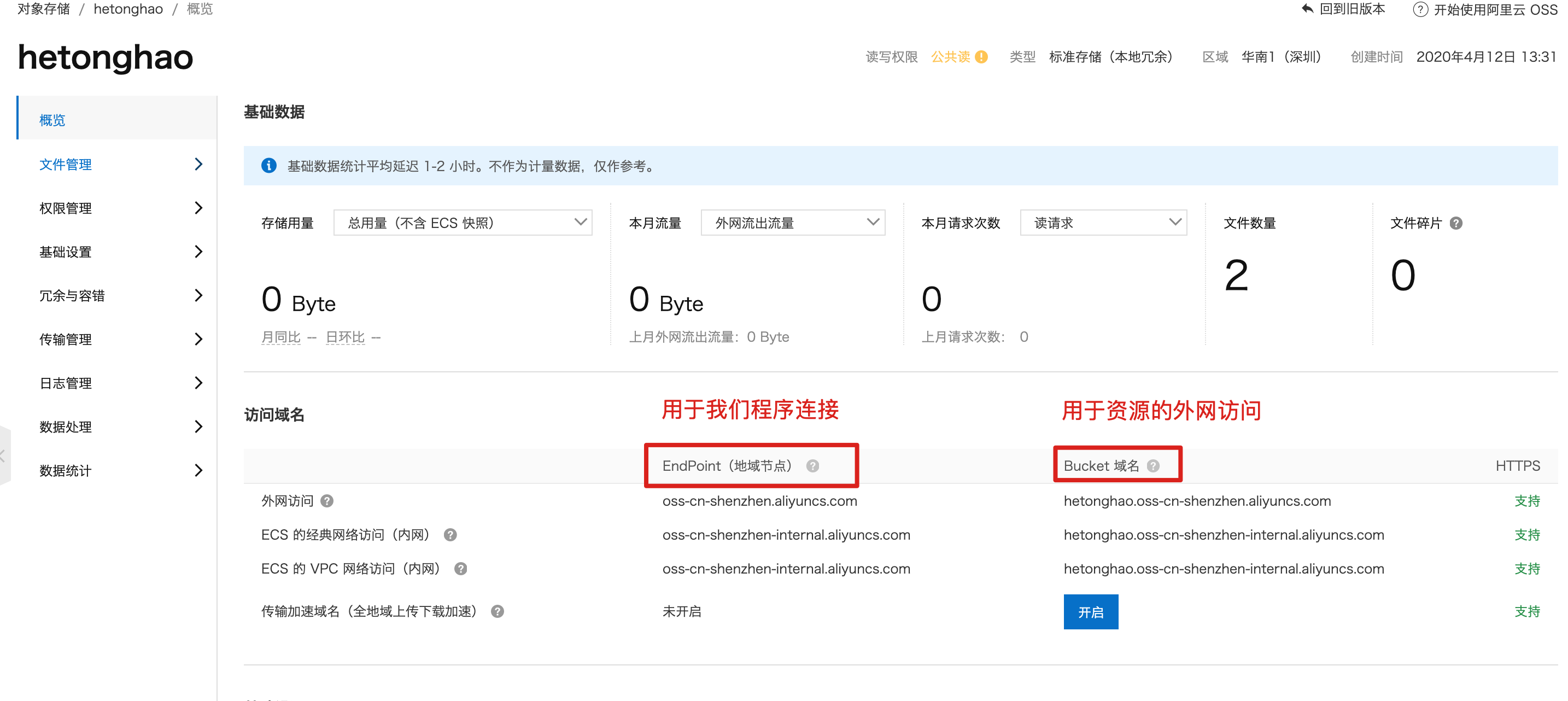Open the 本月流量 外网流出流量 dropdown
1568x701 pixels.
point(793,223)
